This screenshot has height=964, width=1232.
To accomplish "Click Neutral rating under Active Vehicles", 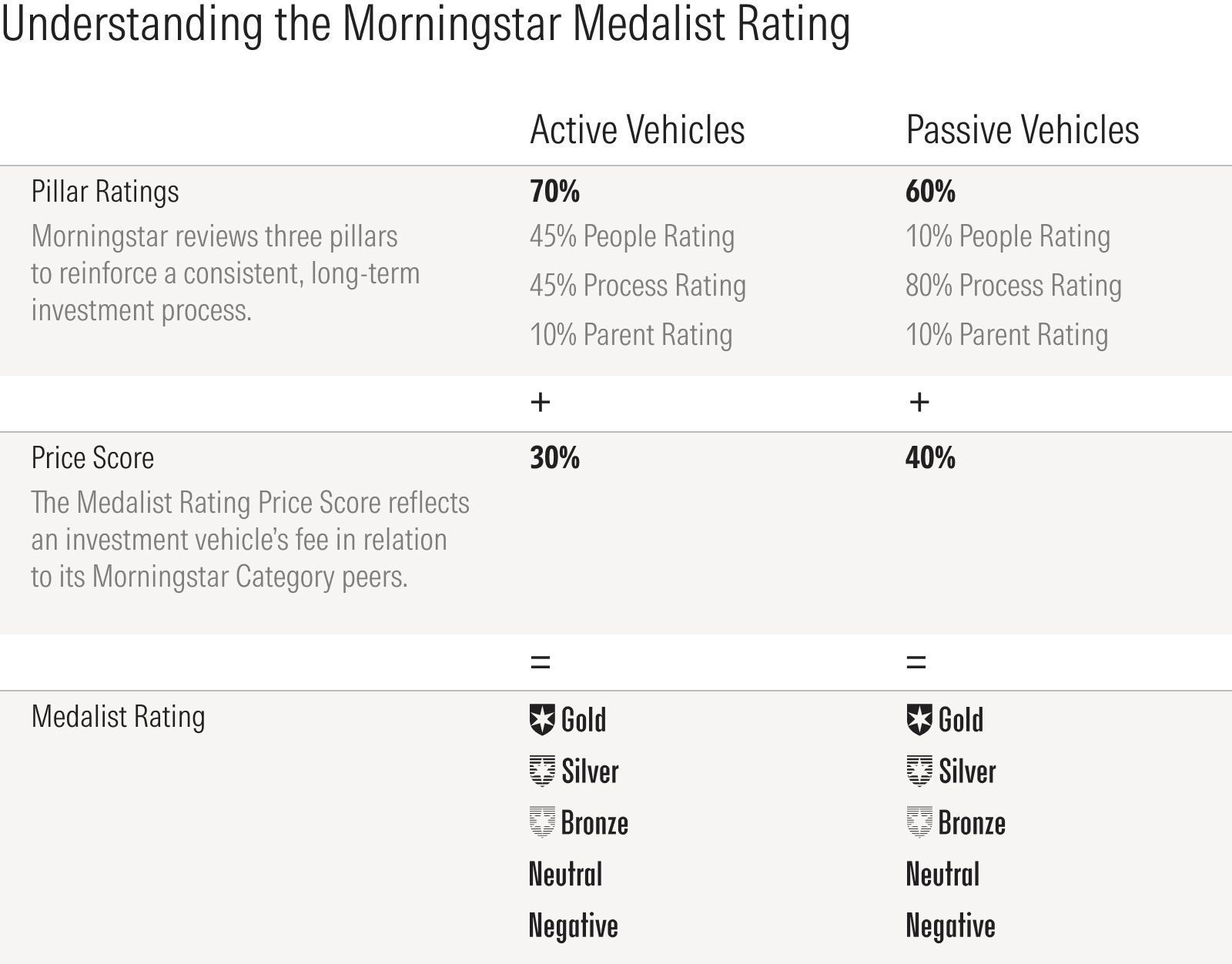I will 565,875.
